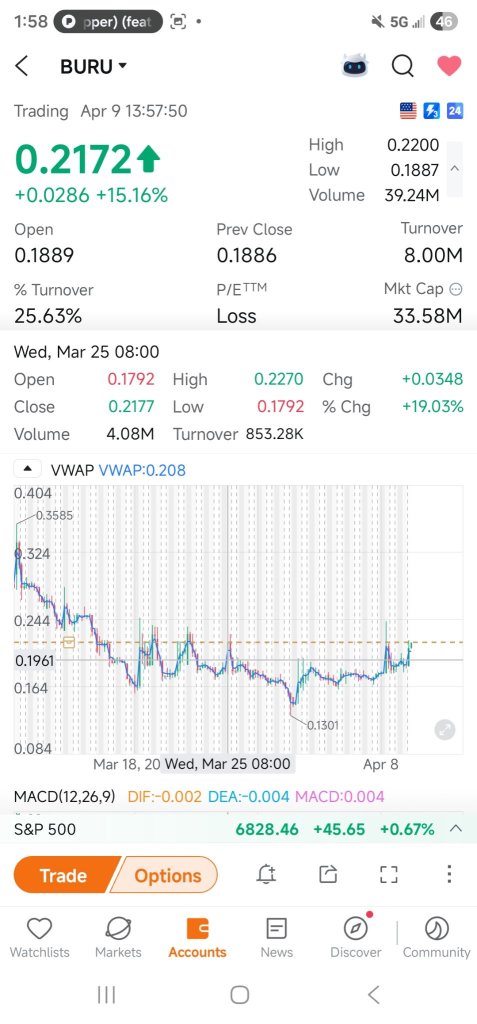Open the search magnifier icon
477x1024 pixels.
403,66
